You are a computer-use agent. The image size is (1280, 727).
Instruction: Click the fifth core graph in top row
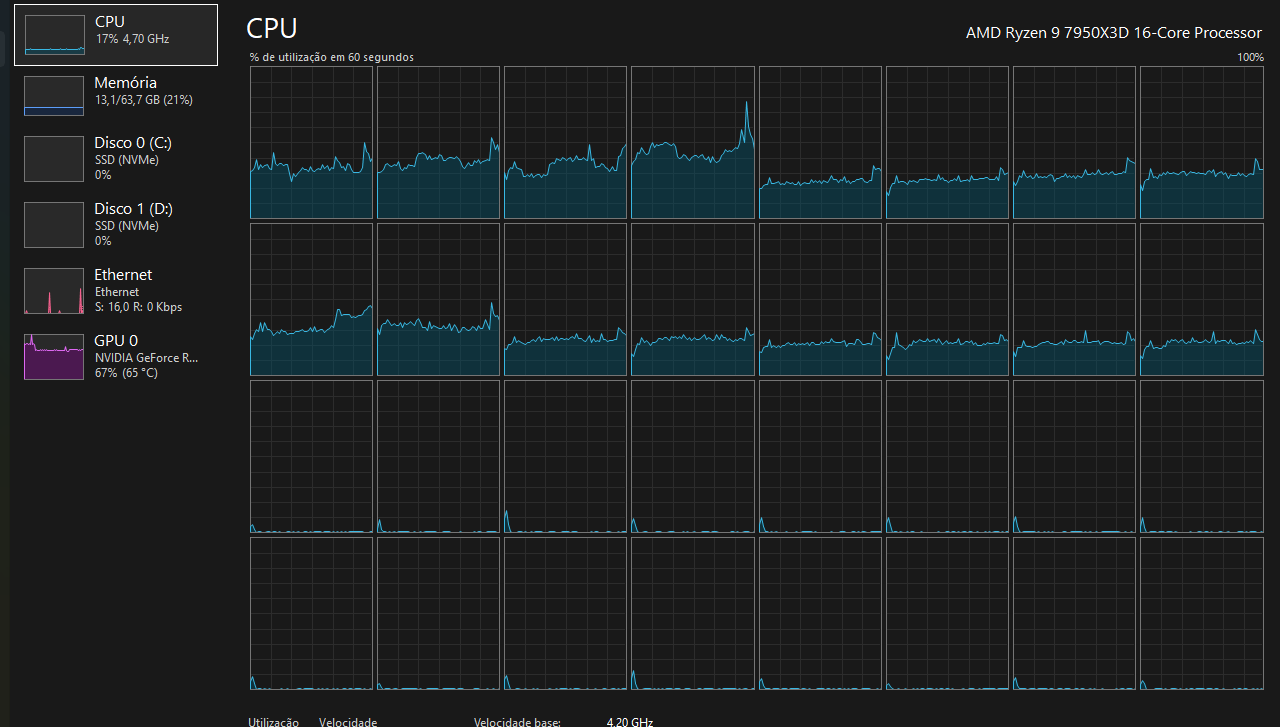click(x=820, y=142)
